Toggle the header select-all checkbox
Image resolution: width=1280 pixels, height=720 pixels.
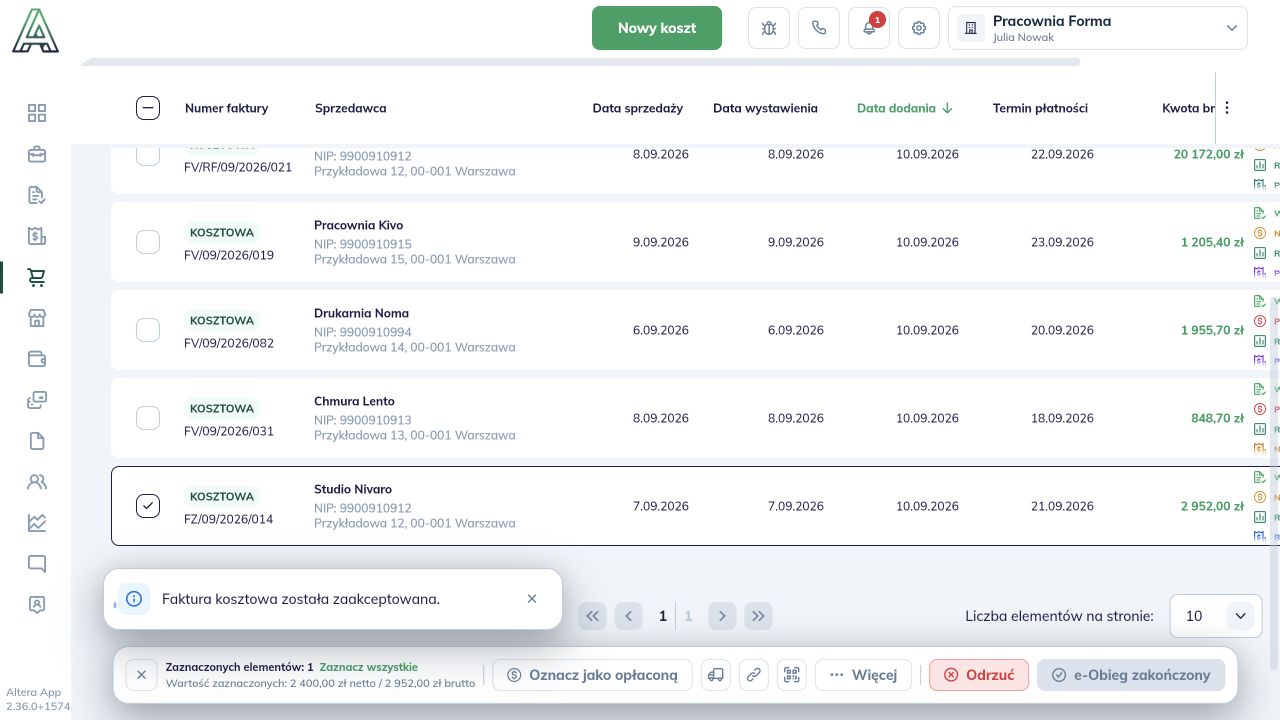click(148, 108)
